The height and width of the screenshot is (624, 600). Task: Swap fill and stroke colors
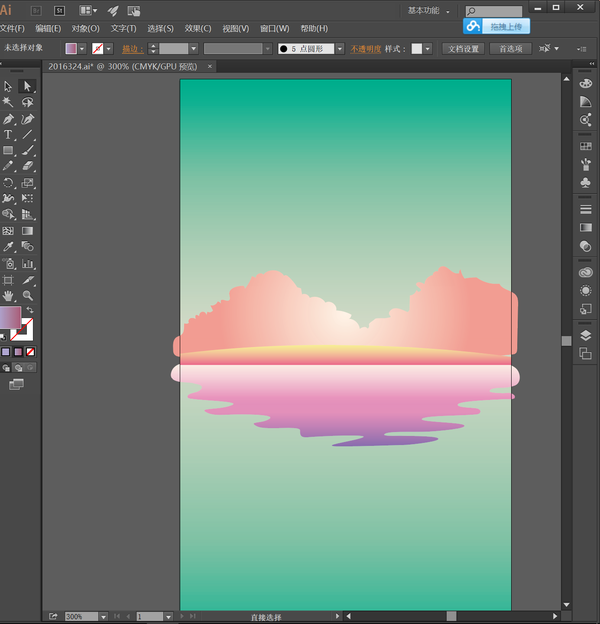[x=30, y=310]
